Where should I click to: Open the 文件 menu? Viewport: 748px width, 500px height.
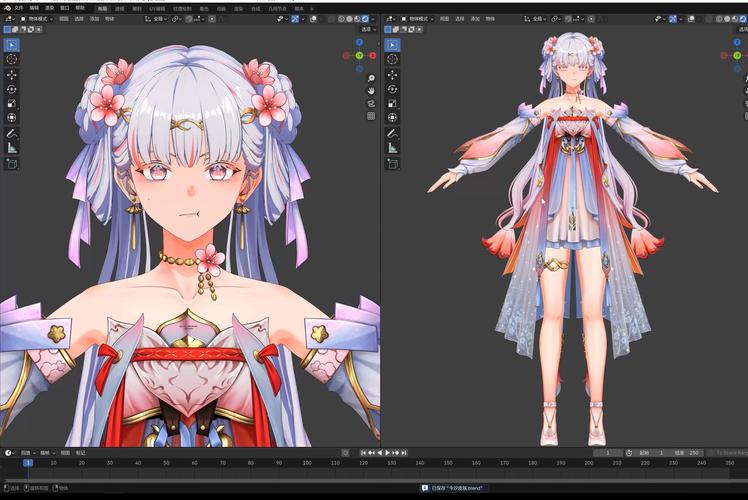coord(19,8)
